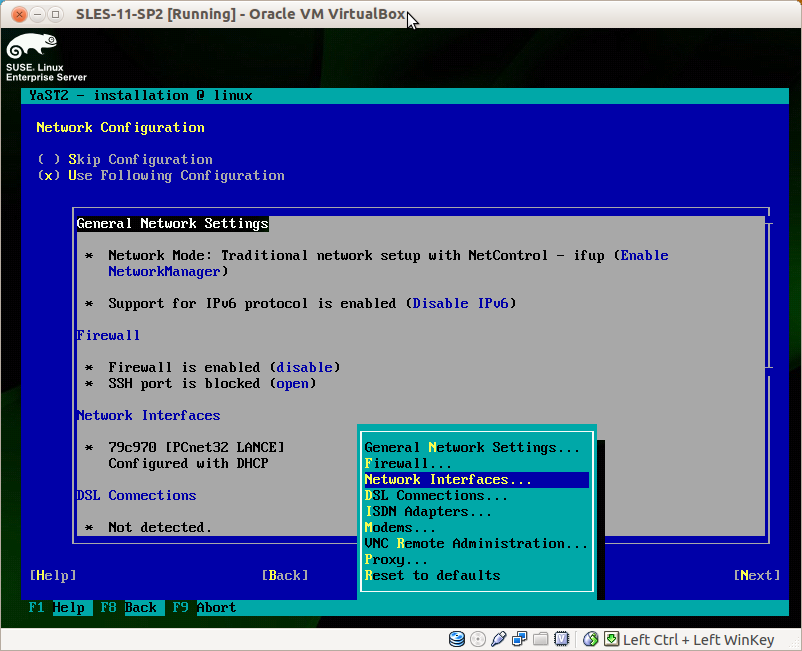Click the firewall disable link
The height and width of the screenshot is (651, 802).
tap(304, 367)
